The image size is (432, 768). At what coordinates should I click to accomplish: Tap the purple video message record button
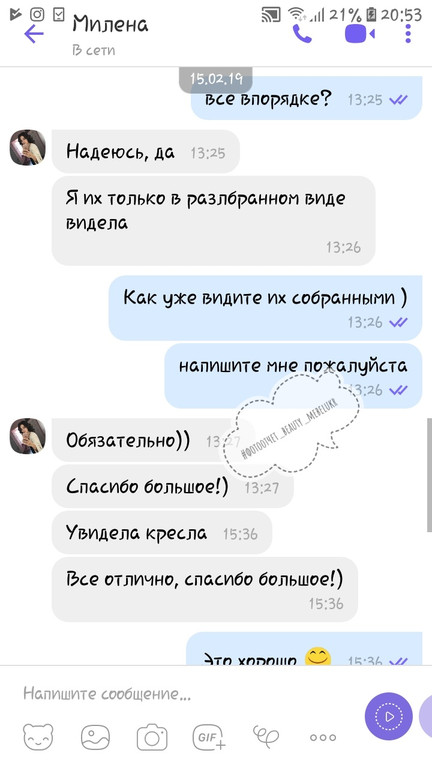[388, 717]
